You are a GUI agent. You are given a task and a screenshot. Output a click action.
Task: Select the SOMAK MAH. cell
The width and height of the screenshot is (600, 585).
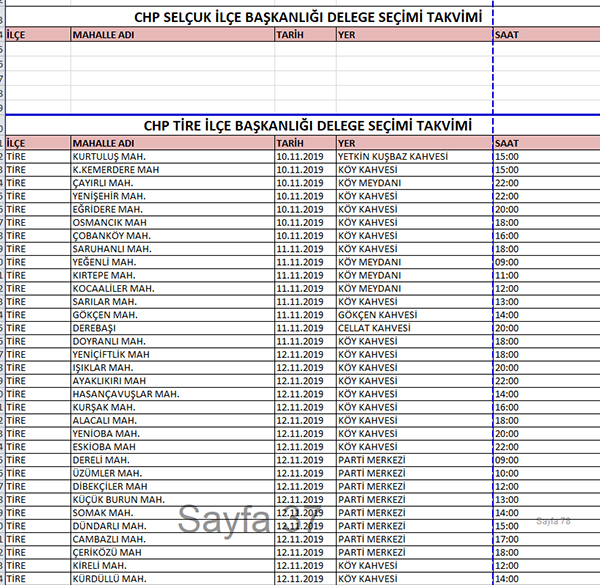click(x=173, y=513)
